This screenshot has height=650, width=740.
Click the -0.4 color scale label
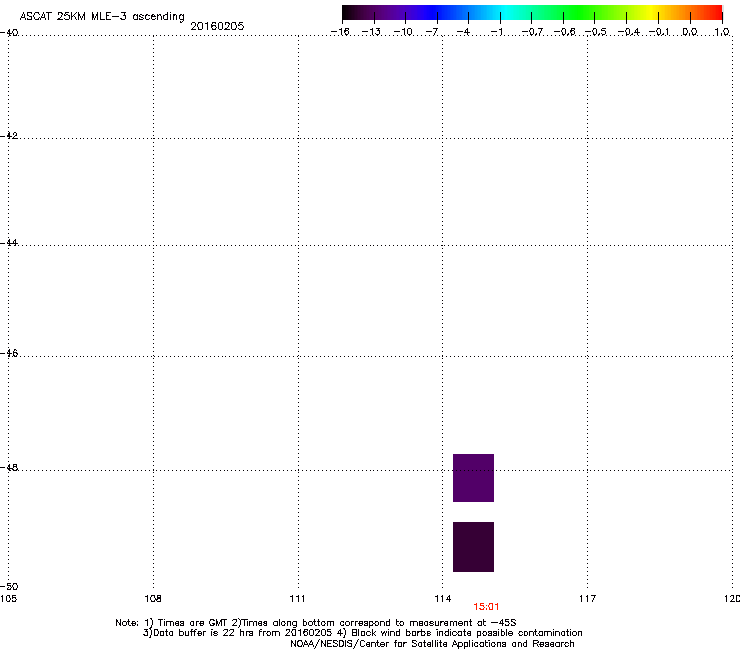point(629,32)
